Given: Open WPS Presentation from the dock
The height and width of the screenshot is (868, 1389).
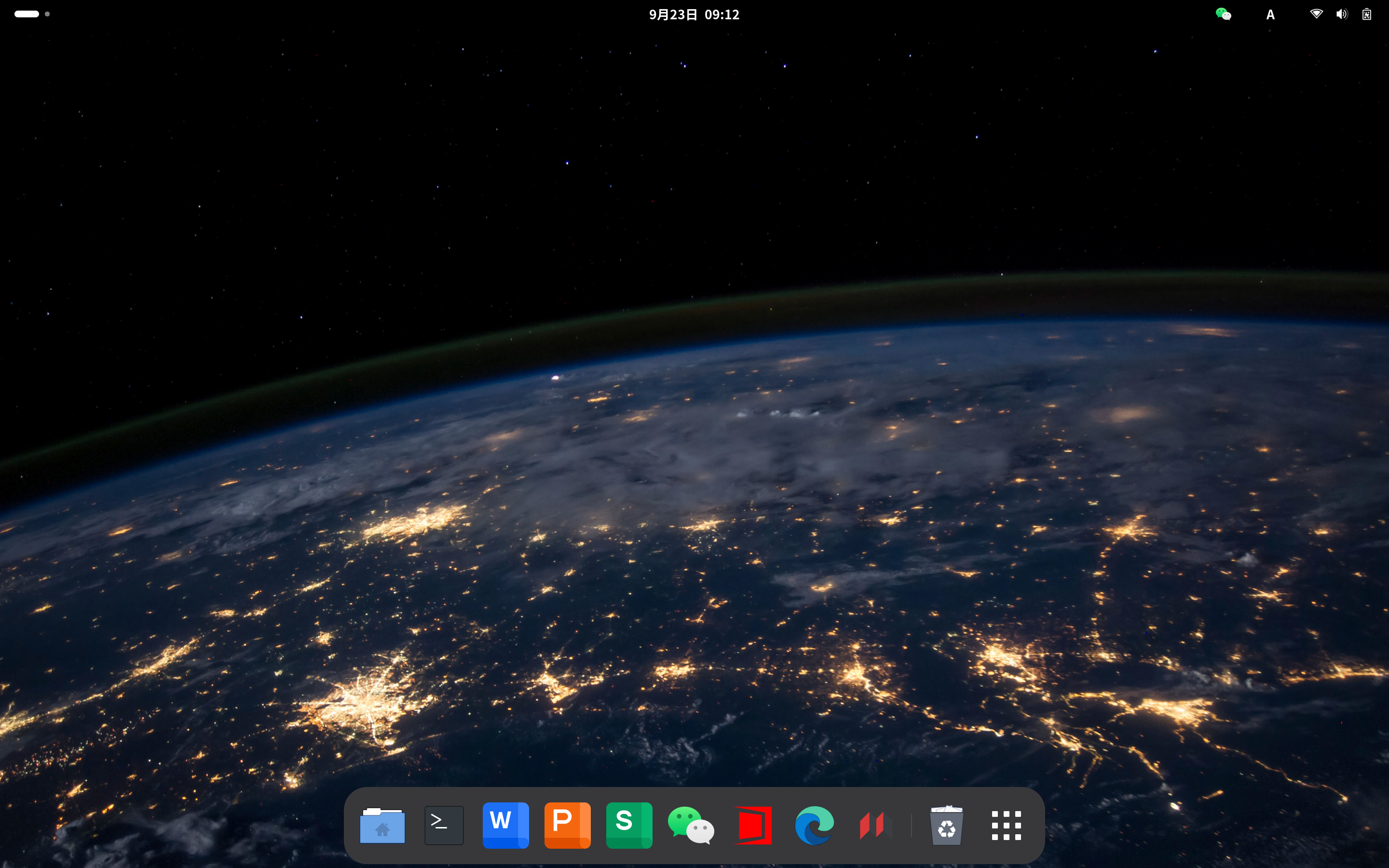Looking at the screenshot, I should click(x=567, y=826).
